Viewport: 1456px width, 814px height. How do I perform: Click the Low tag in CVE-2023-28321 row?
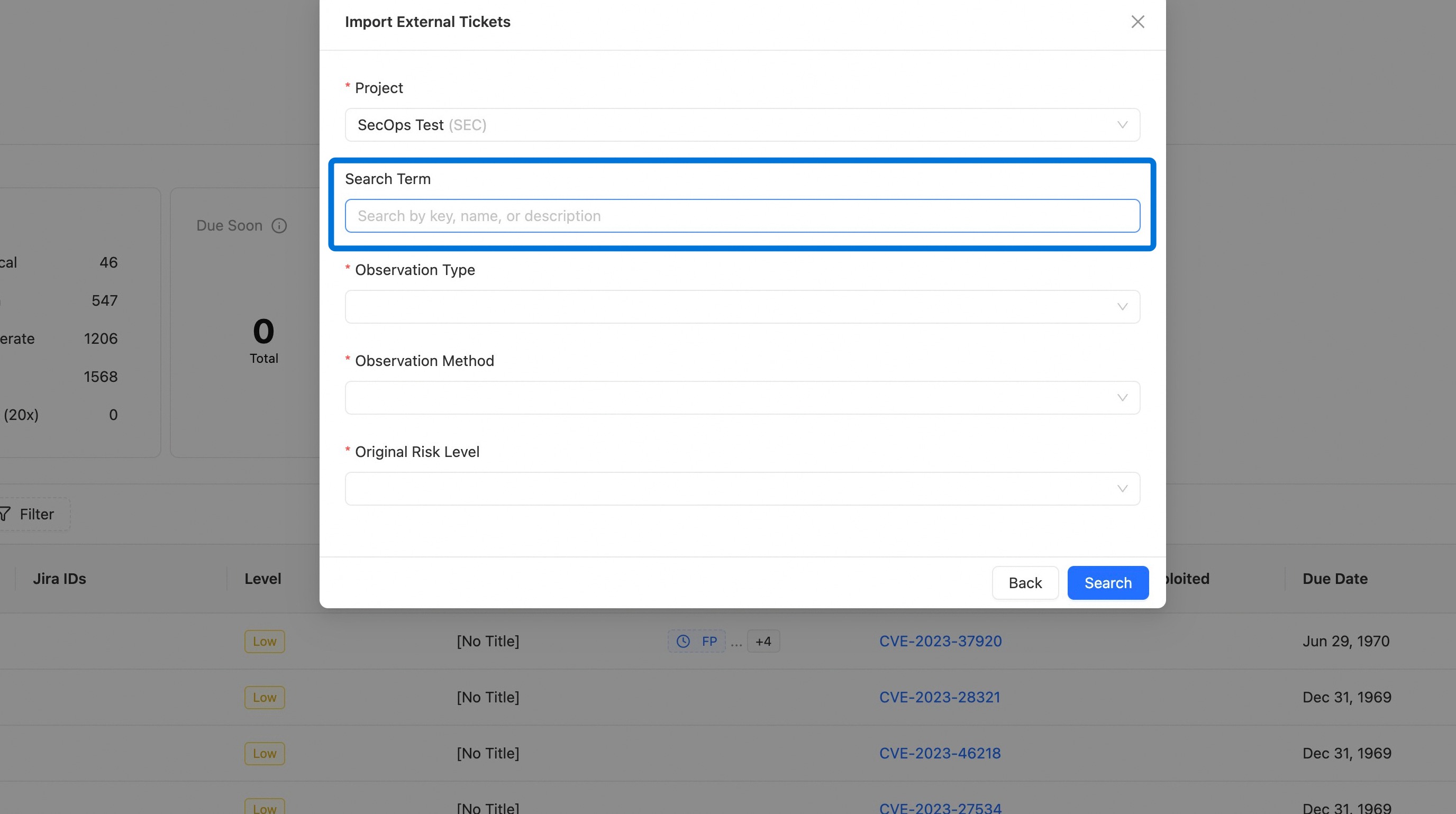[265, 697]
